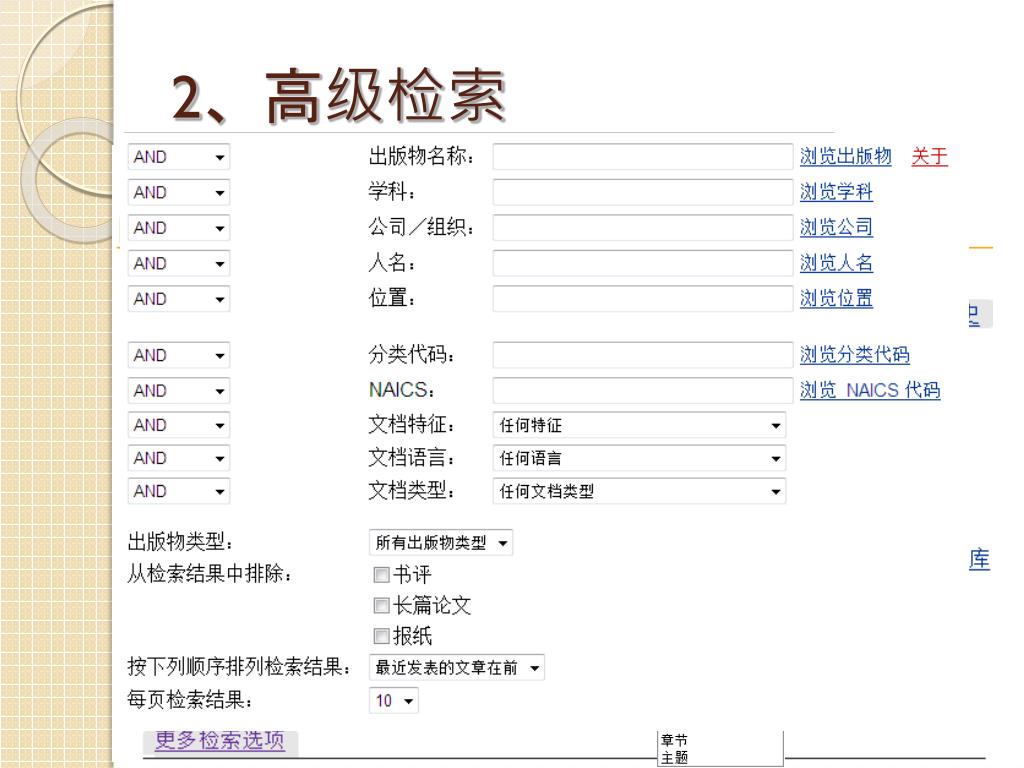
Task: Open the 浏览出版物 link
Action: (x=846, y=157)
